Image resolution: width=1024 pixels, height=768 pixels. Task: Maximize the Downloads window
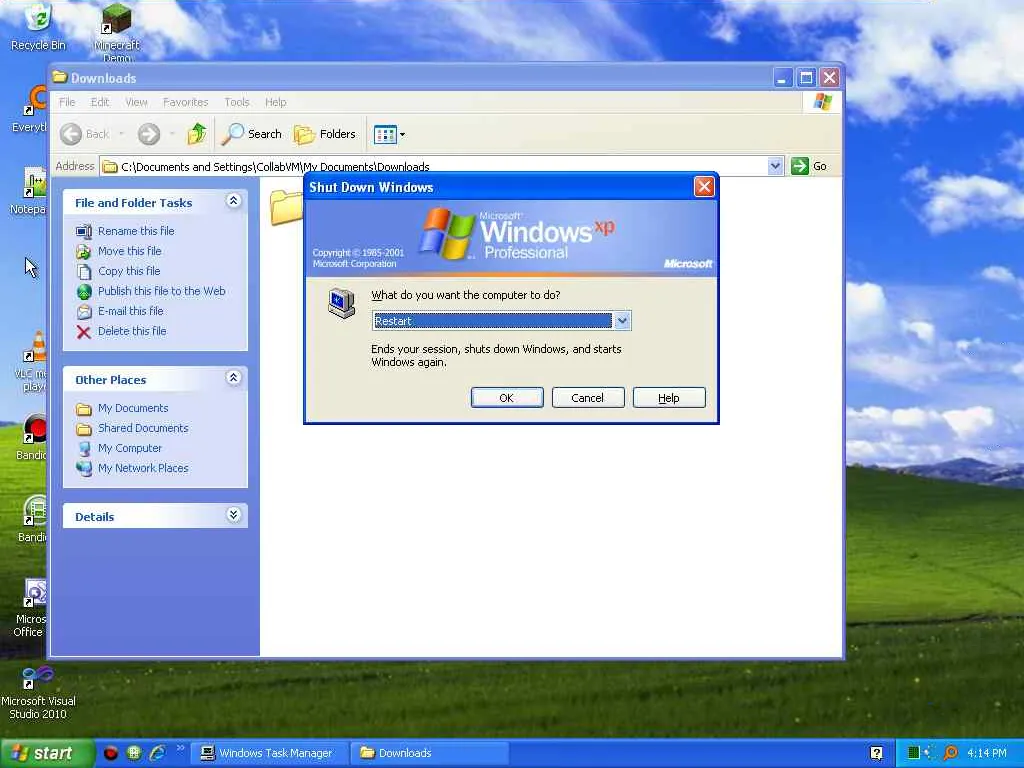[x=806, y=78]
